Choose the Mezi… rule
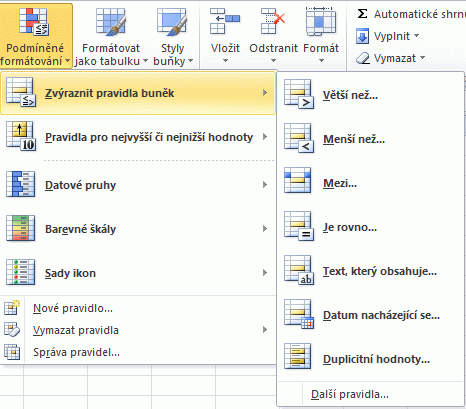466x409 pixels. pyautogui.click(x=370, y=183)
